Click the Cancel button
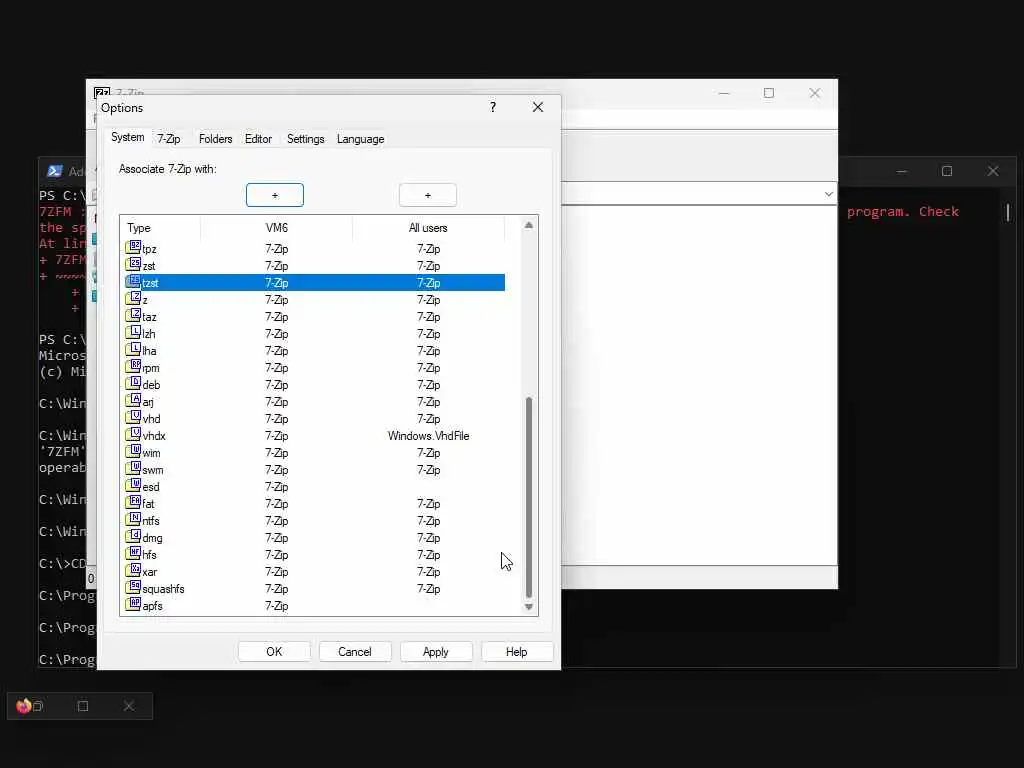Image resolution: width=1024 pixels, height=768 pixels. pos(355,652)
